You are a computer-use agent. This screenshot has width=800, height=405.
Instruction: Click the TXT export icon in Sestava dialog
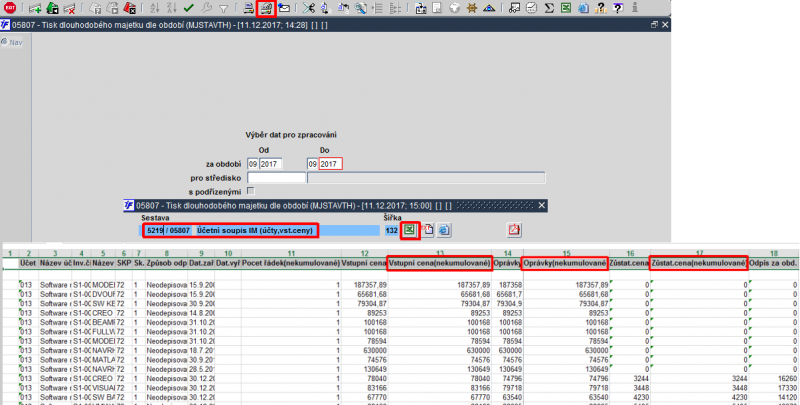428,230
